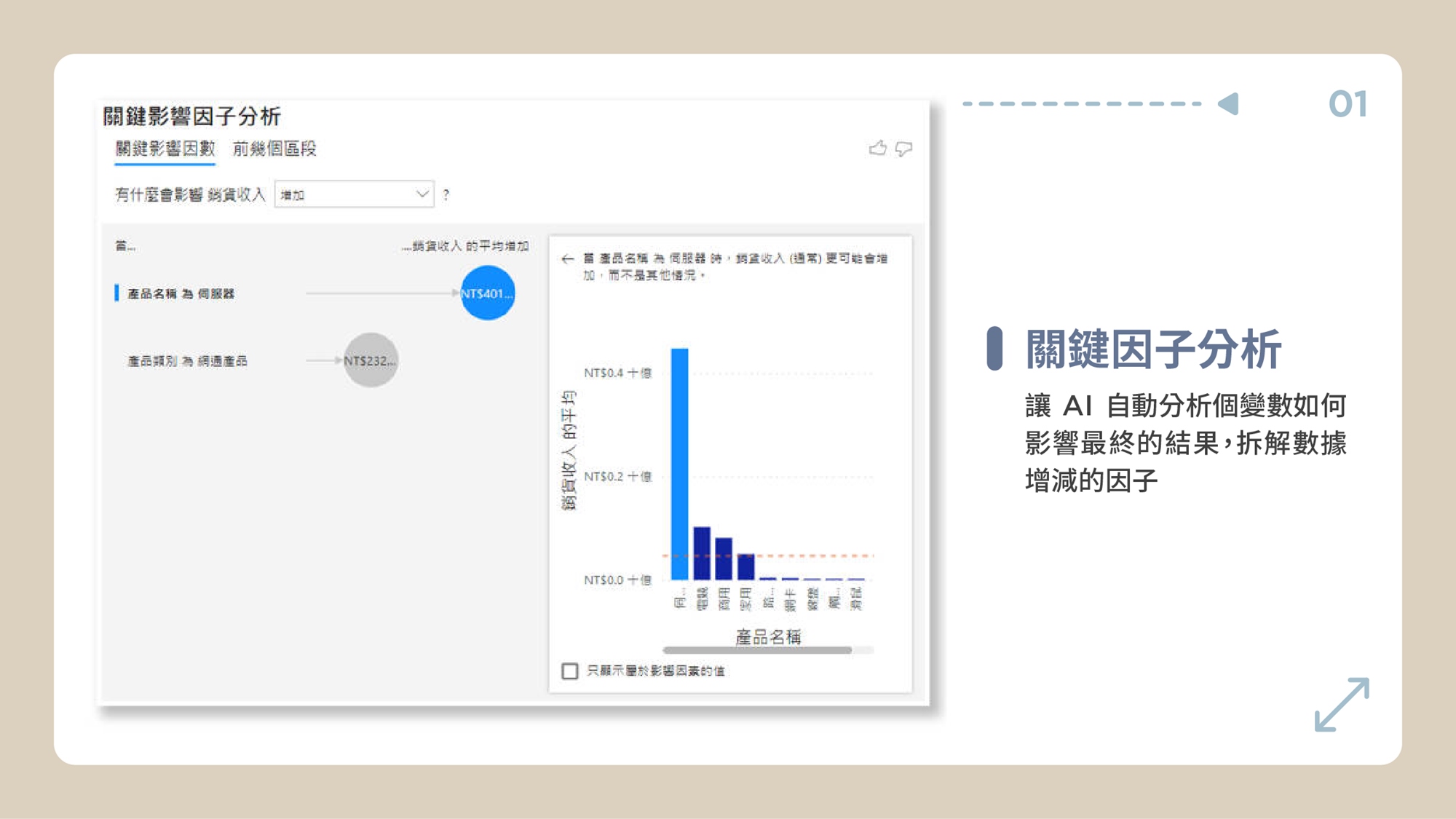Click the thumbs up feedback icon
Image resolution: width=1456 pixels, height=819 pixels.
[x=878, y=149]
